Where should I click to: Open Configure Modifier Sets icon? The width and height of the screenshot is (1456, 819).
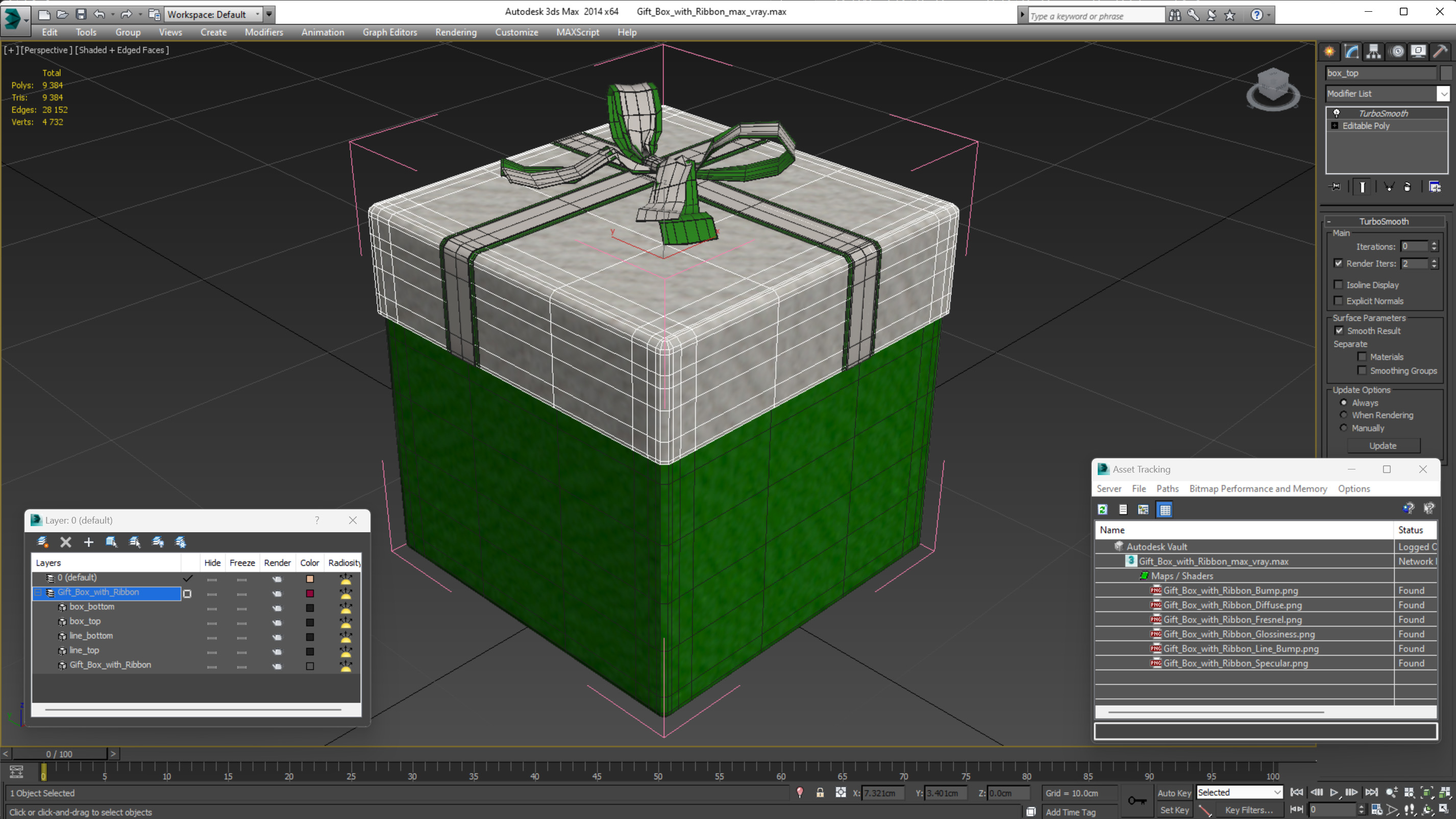click(1435, 187)
